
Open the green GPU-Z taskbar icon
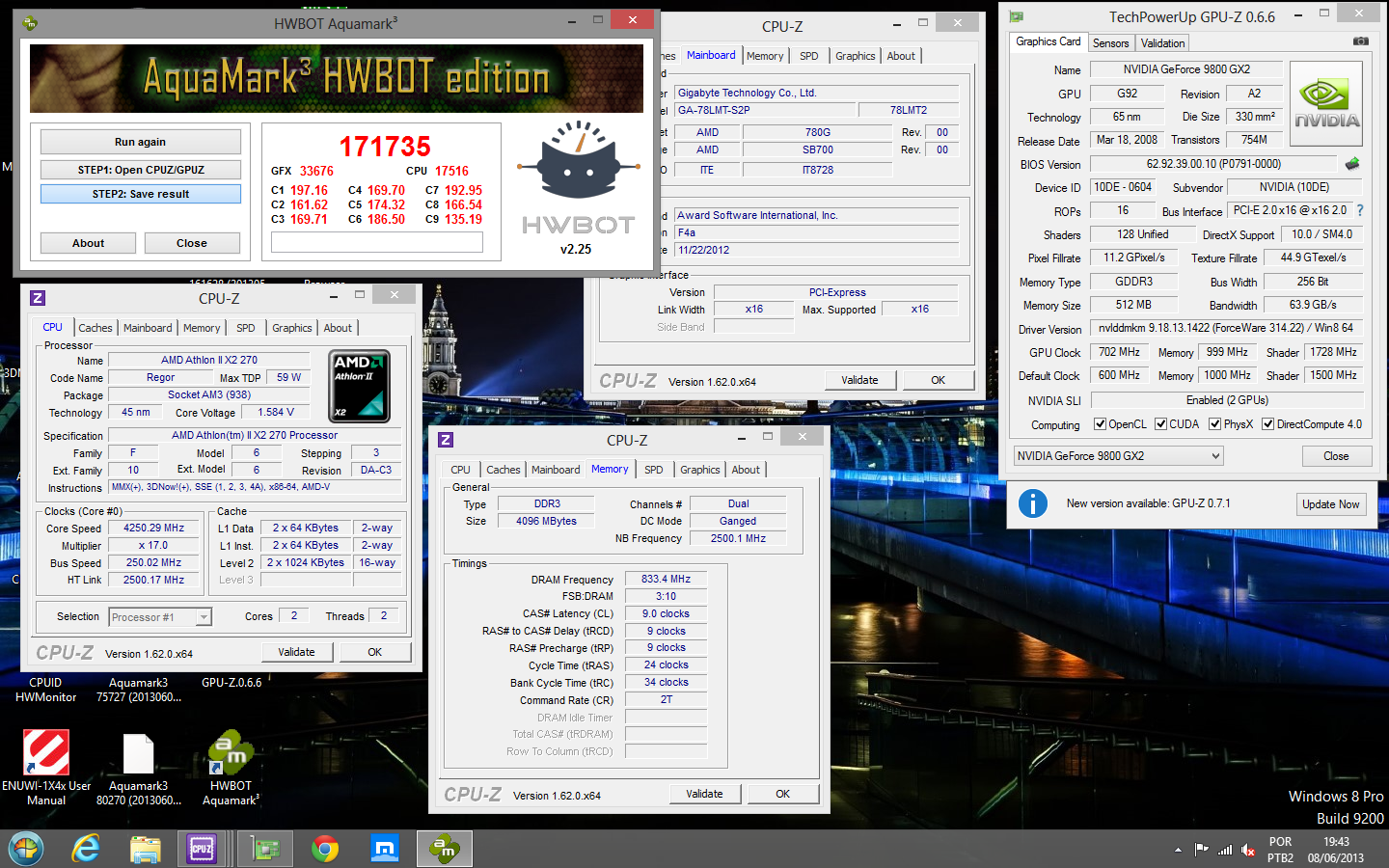[265, 849]
